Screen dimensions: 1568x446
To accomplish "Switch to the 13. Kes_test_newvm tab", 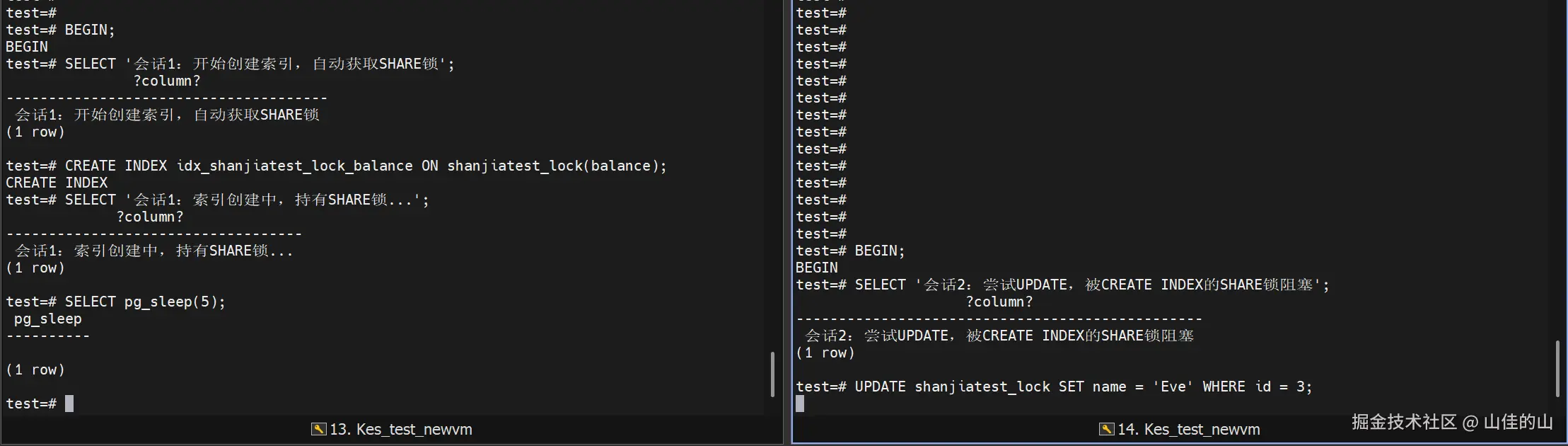I will click(400, 429).
